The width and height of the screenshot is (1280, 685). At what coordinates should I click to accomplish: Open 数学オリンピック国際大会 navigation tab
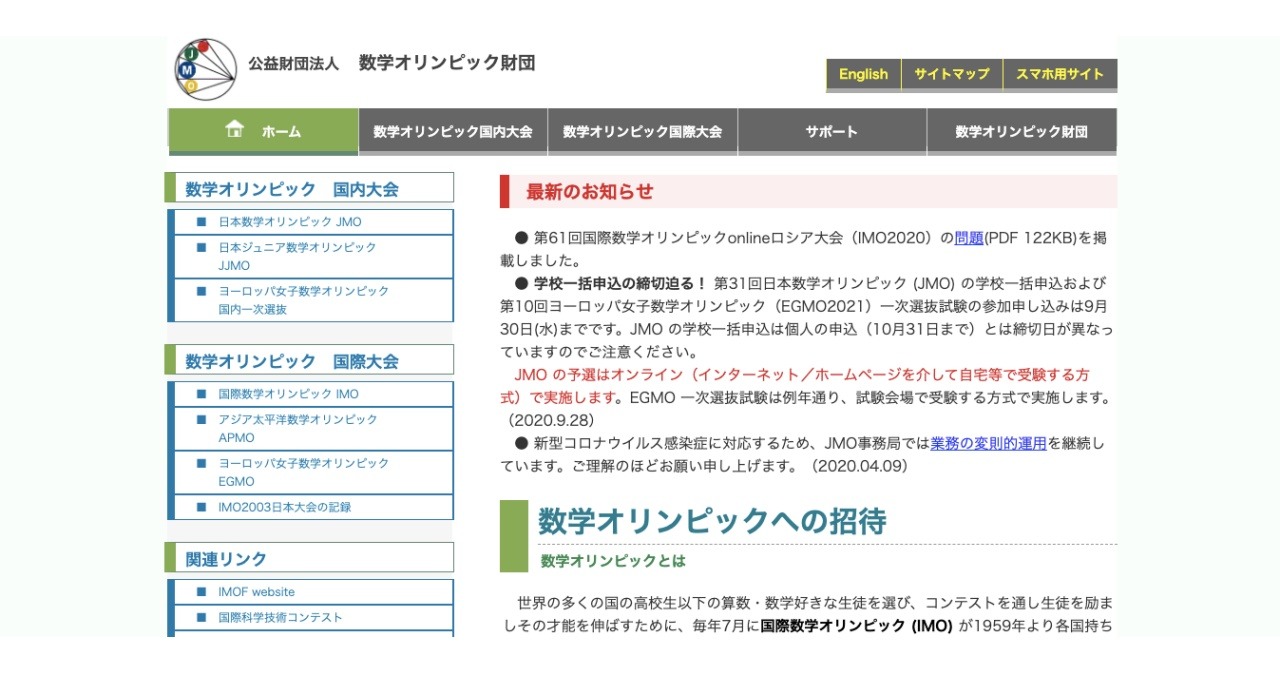tap(642, 131)
